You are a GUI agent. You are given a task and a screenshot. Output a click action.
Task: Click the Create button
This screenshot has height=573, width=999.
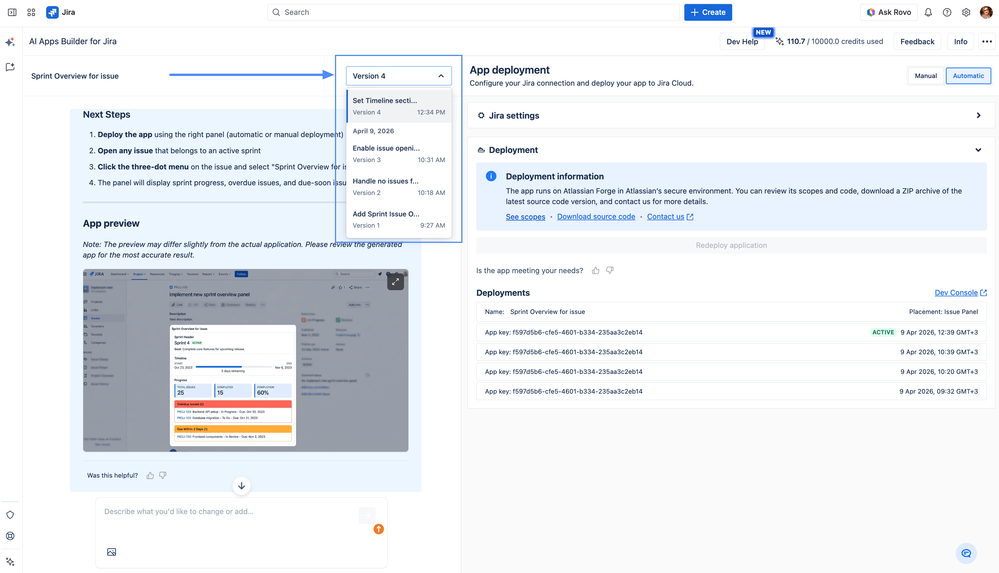[708, 12]
